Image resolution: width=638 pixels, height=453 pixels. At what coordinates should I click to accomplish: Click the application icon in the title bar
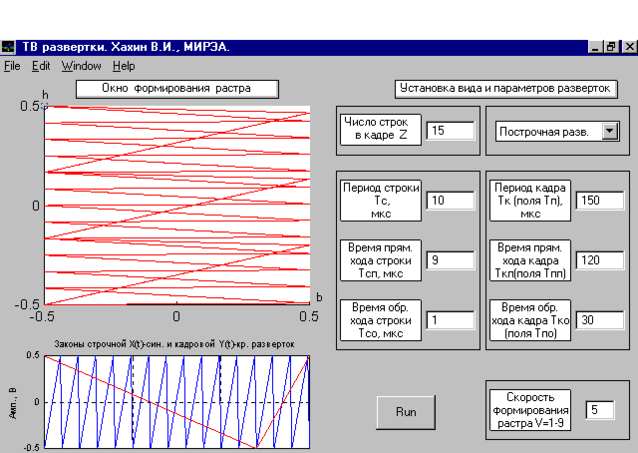click(x=8, y=47)
